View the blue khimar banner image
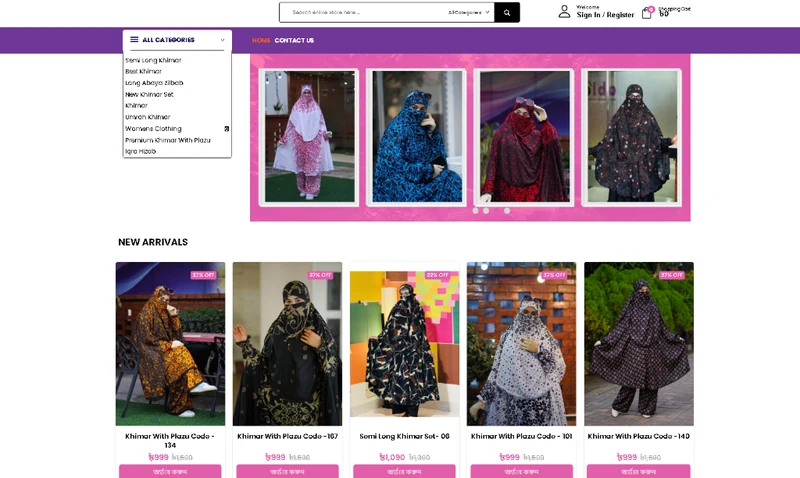The width and height of the screenshot is (800, 478). (x=417, y=137)
